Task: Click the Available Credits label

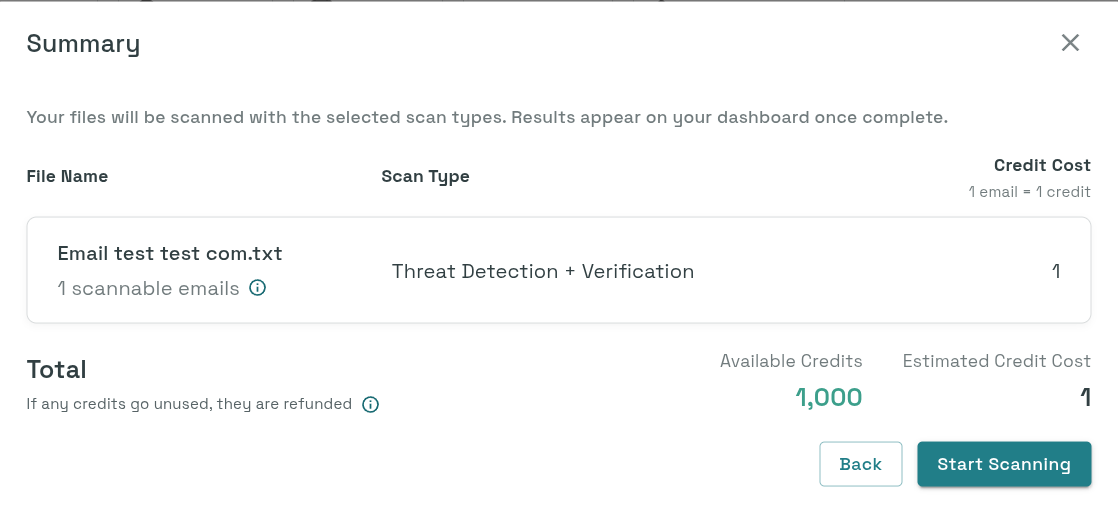Action: point(791,361)
